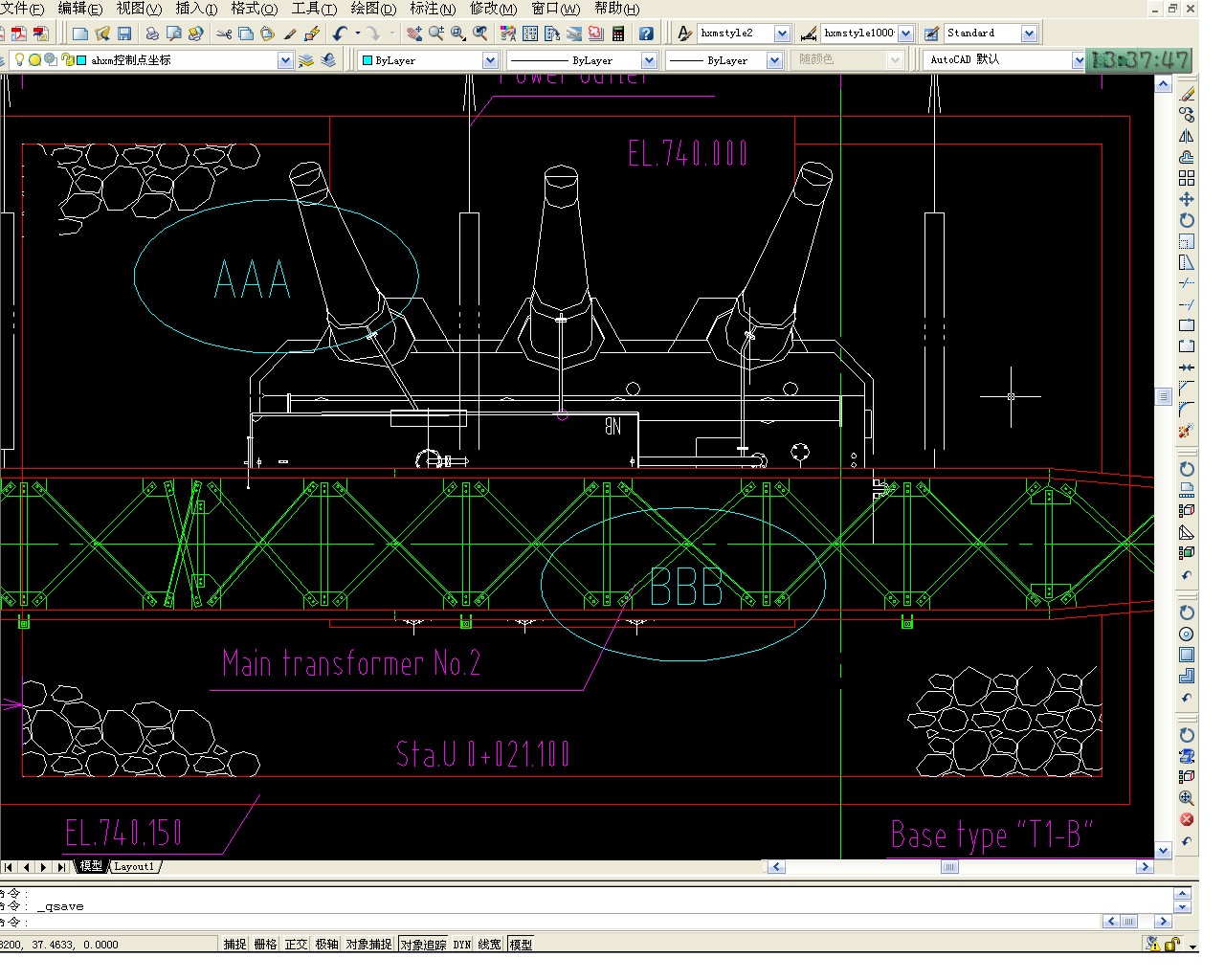The height and width of the screenshot is (980, 1225).
Task: Undo the last action with the undo arrow
Action: point(341,33)
